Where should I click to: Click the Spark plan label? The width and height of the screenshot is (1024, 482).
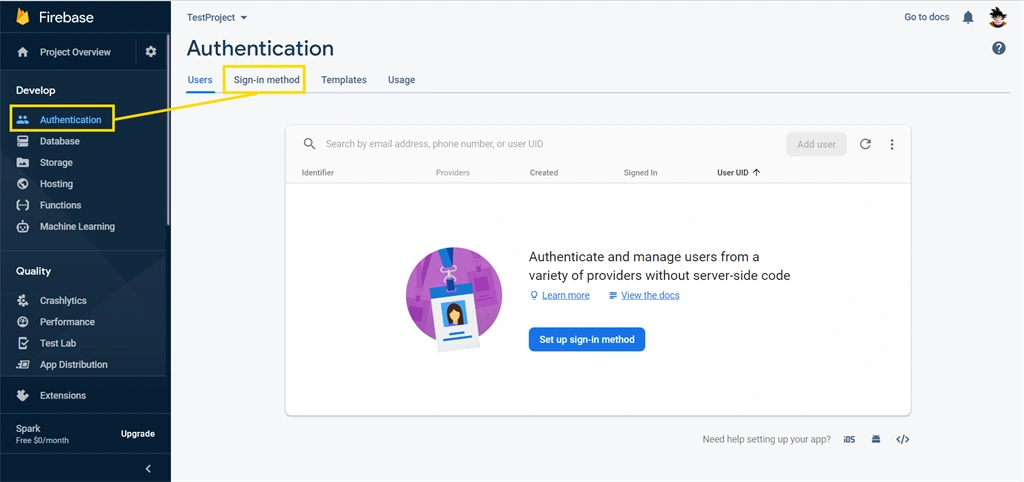[28, 428]
